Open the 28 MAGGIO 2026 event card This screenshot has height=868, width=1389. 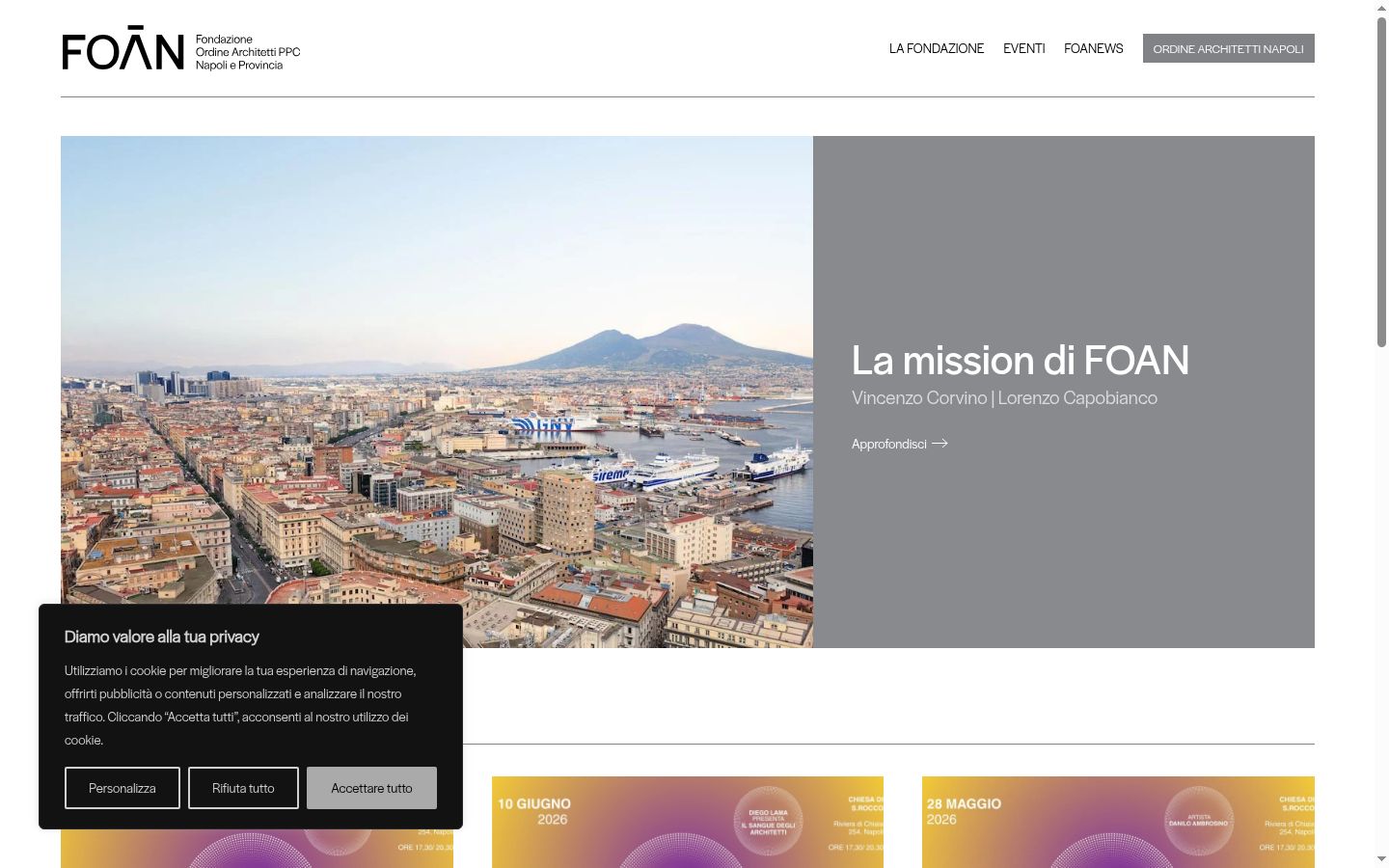[1118, 822]
